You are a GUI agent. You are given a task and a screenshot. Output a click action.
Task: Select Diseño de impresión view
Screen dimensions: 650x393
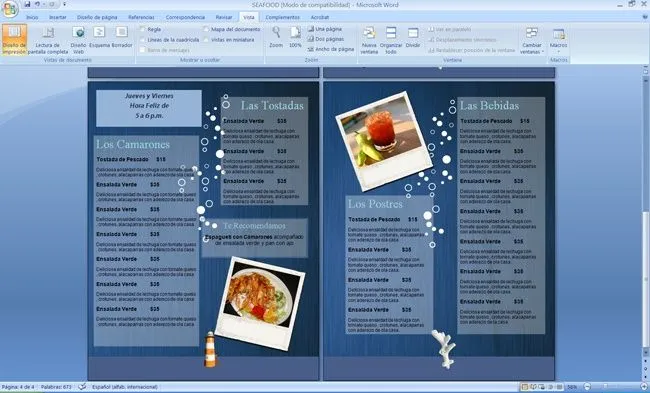point(14,39)
